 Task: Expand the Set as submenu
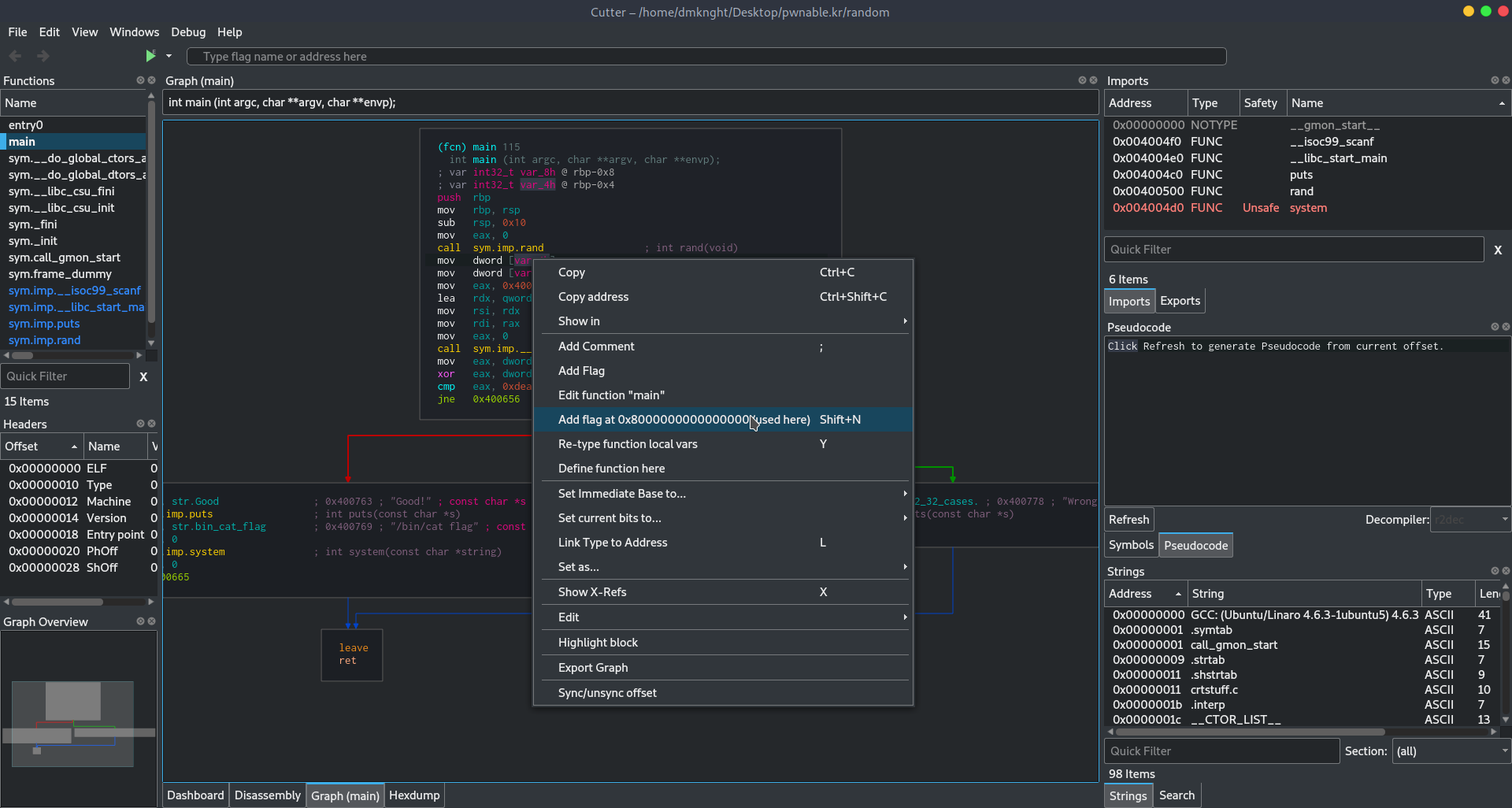pyautogui.click(x=723, y=567)
